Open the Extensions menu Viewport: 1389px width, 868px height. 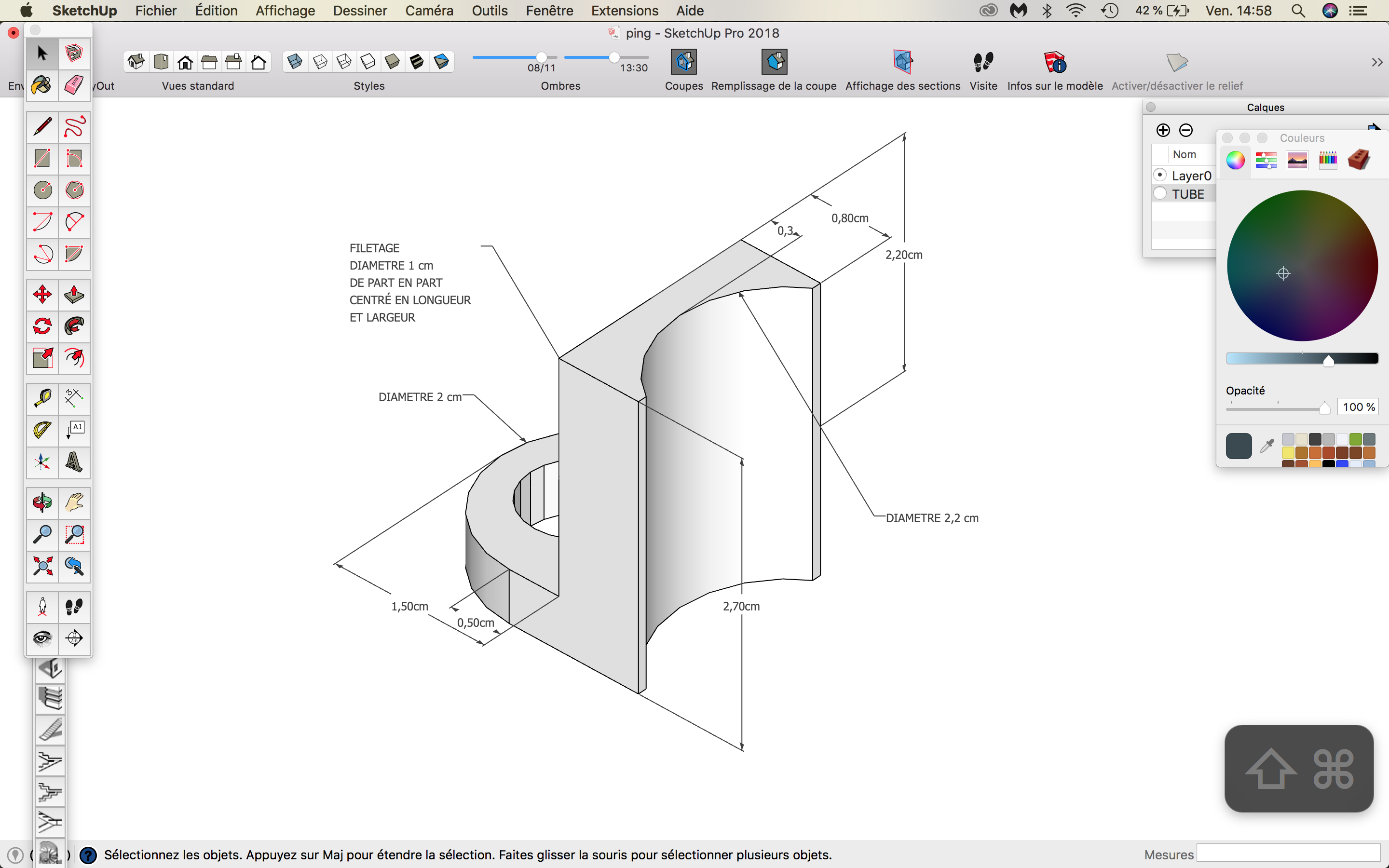(x=625, y=10)
